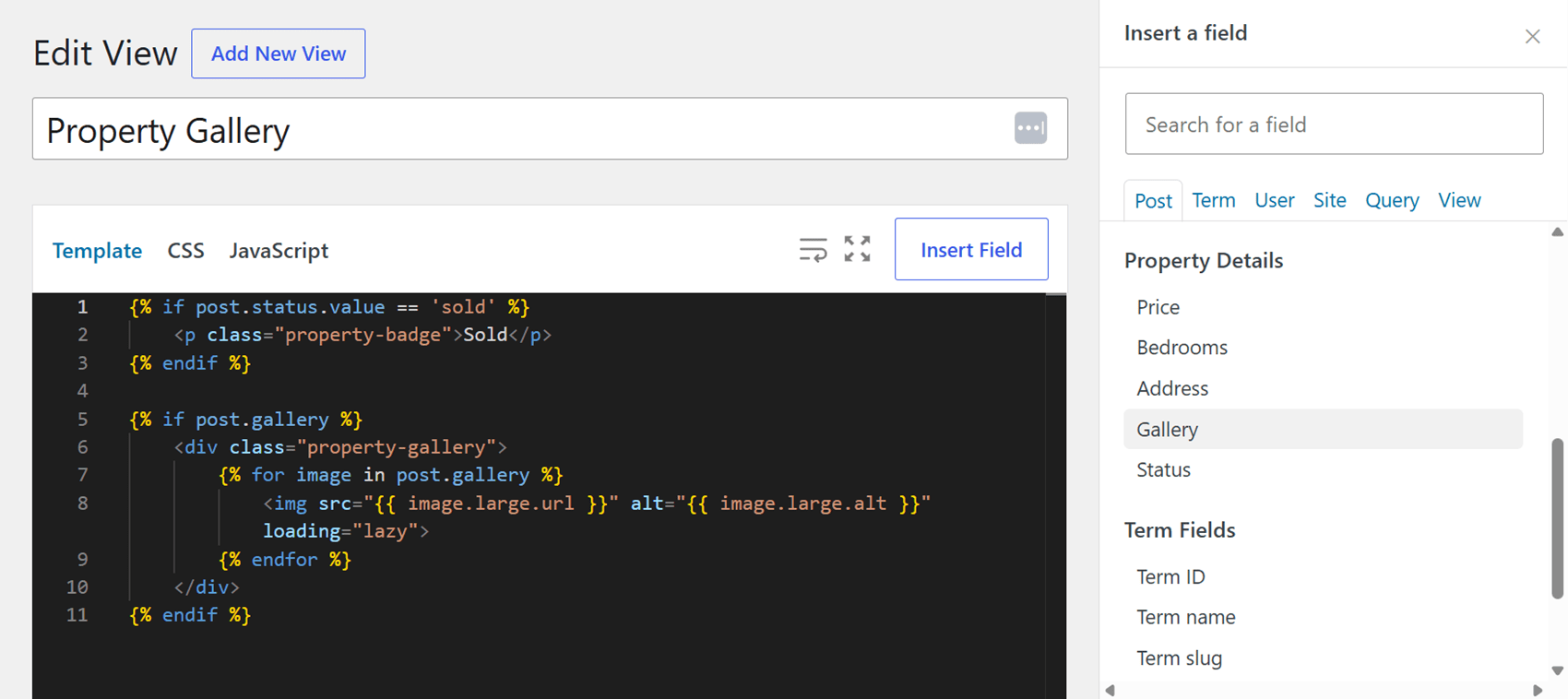Click the 'if post.gallery' code line
The height and width of the screenshot is (699, 1568).
click(x=246, y=420)
